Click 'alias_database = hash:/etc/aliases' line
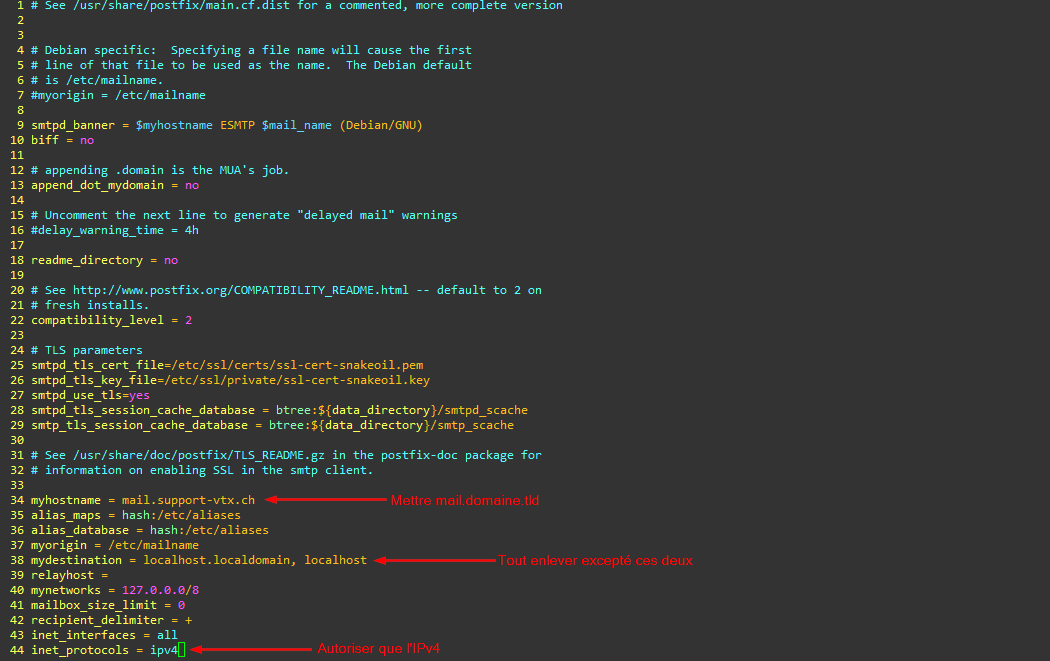 [x=149, y=530]
